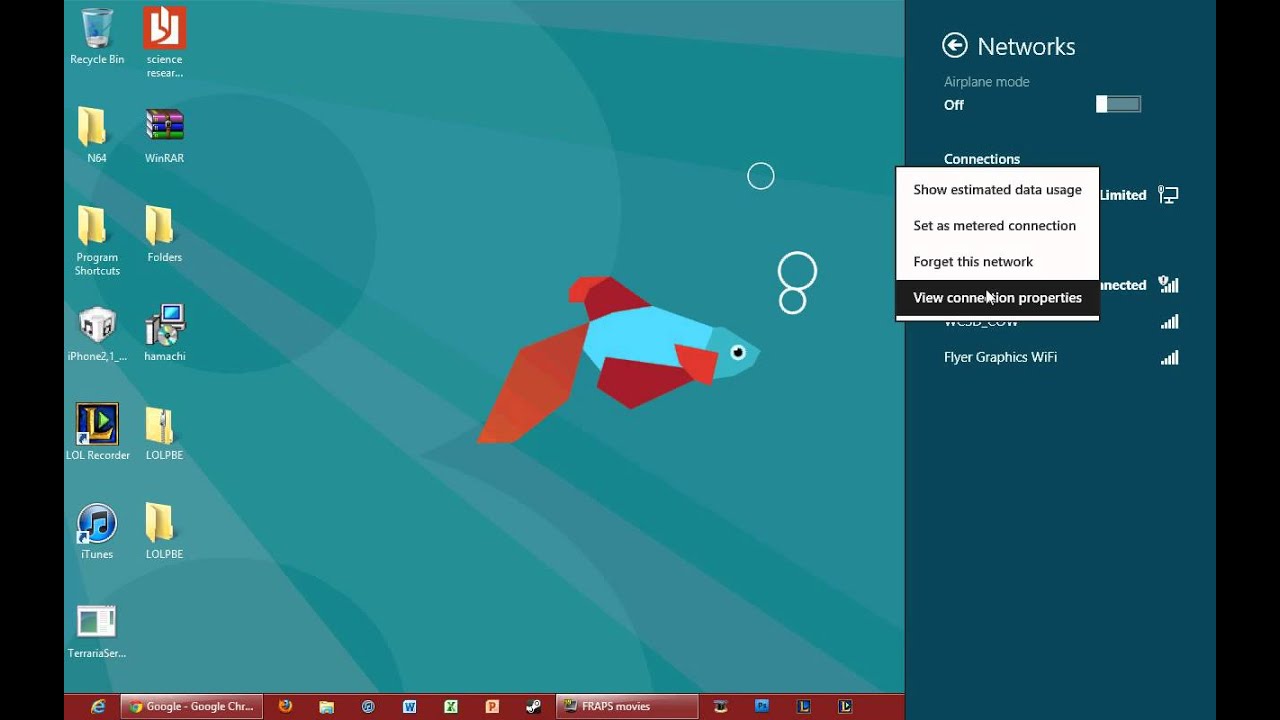Switch to Google Chrome taskbar window
The image size is (1280, 720).
(x=191, y=706)
